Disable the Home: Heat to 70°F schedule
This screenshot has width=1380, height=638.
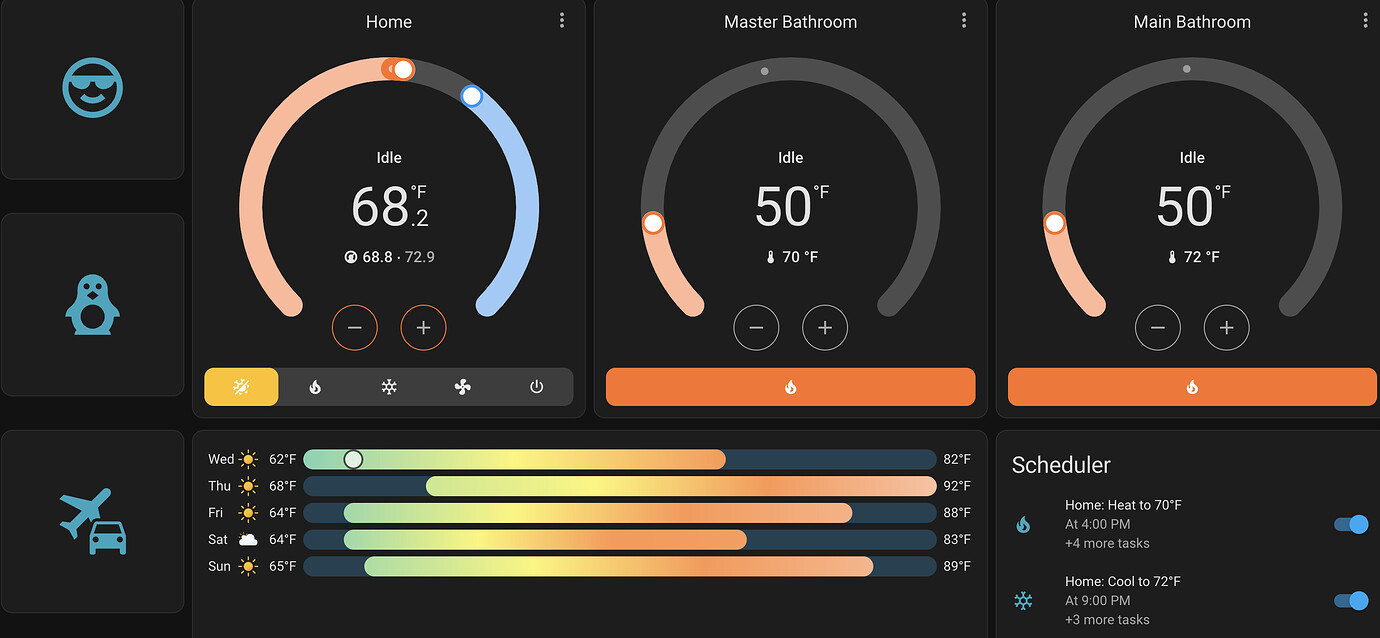(1352, 524)
